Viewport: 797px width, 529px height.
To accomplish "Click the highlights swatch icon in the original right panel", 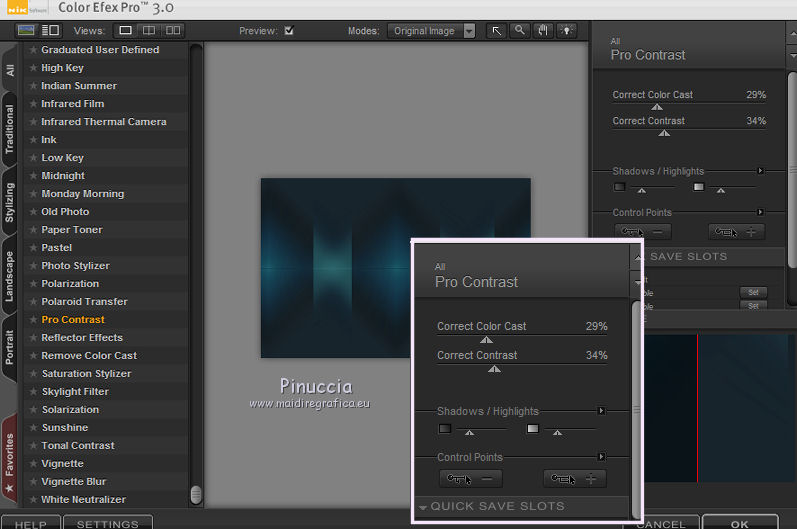I will tap(698, 186).
